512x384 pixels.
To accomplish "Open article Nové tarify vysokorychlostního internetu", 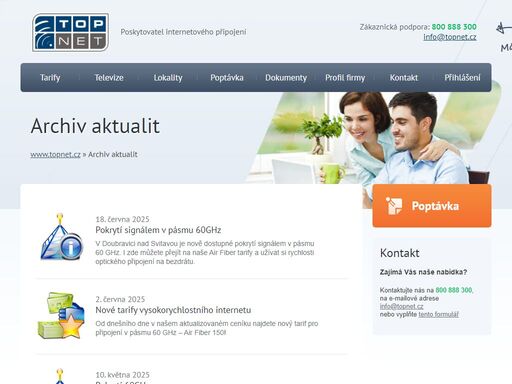I will pyautogui.click(x=173, y=310).
